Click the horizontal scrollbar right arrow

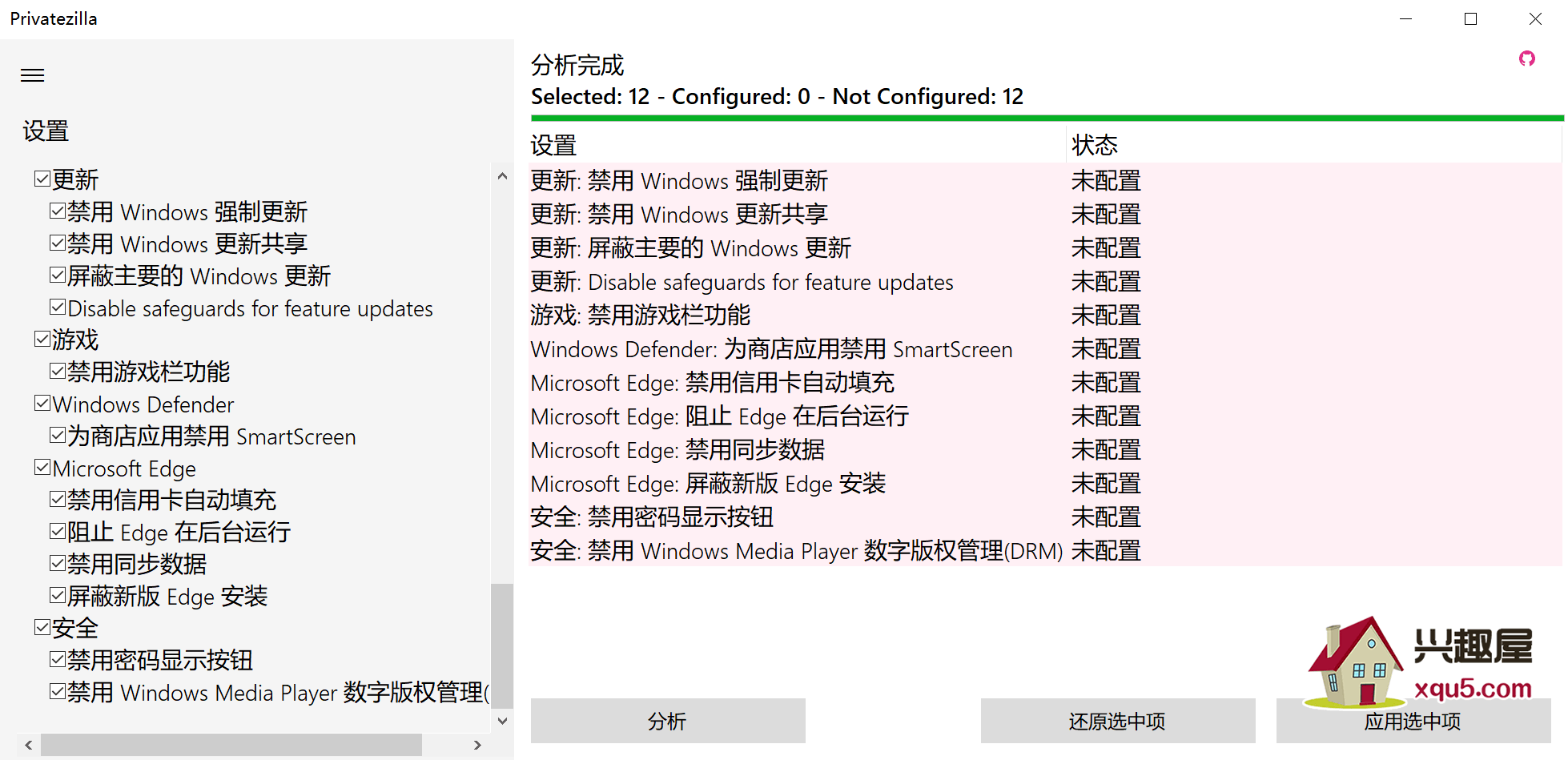pyautogui.click(x=477, y=745)
